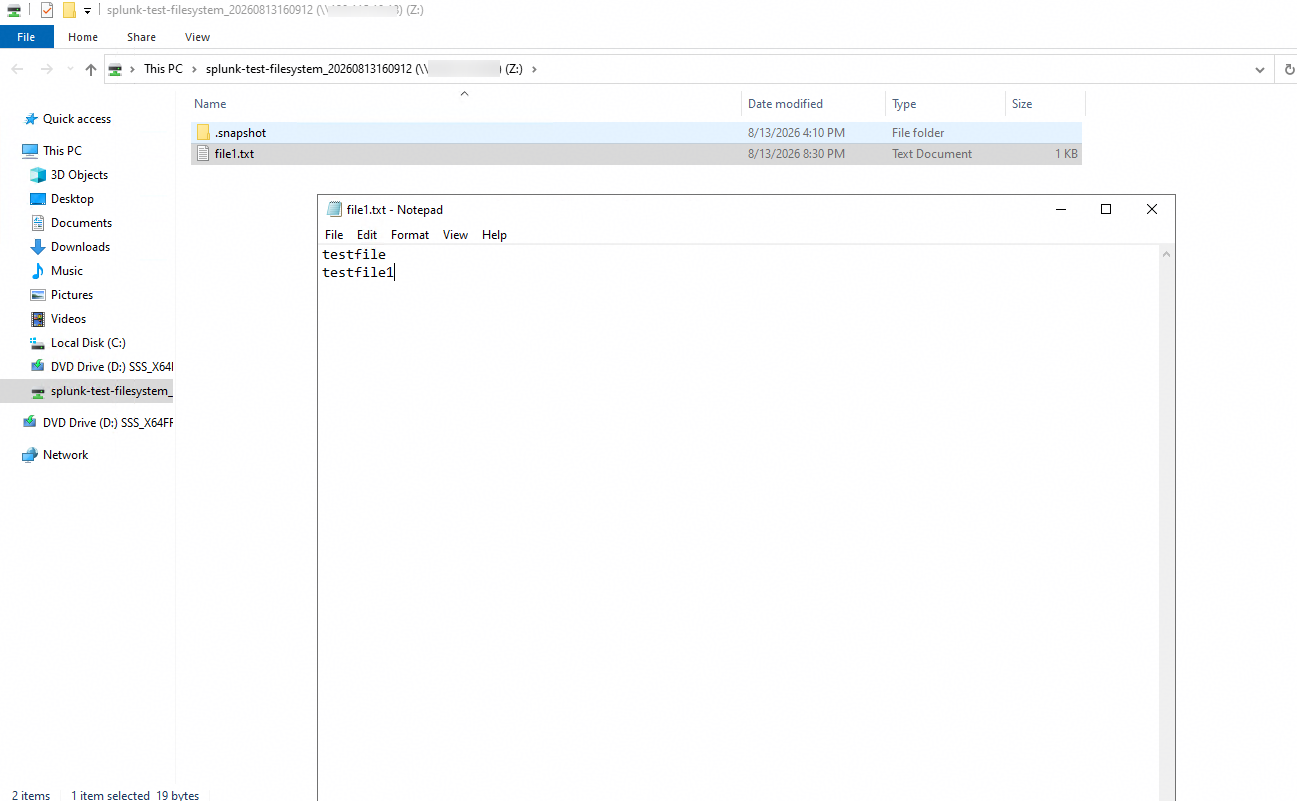
Task: Open Pictures via its sidebar icon
Action: pyautogui.click(x=38, y=295)
